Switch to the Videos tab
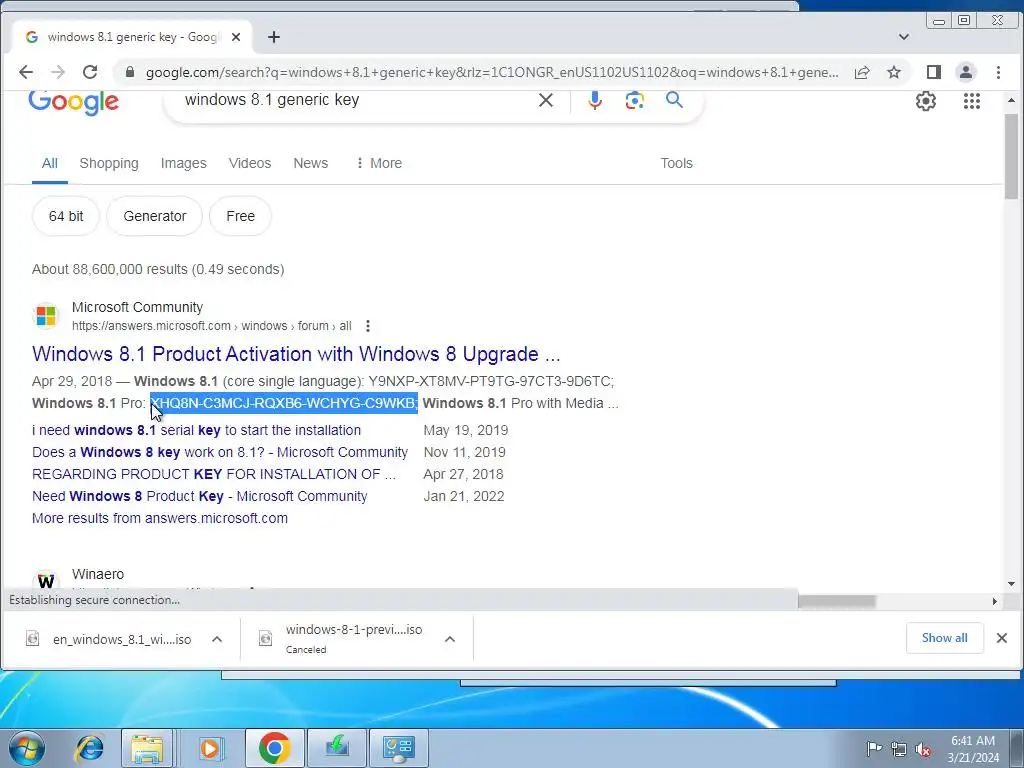This screenshot has width=1024, height=768. (x=249, y=163)
